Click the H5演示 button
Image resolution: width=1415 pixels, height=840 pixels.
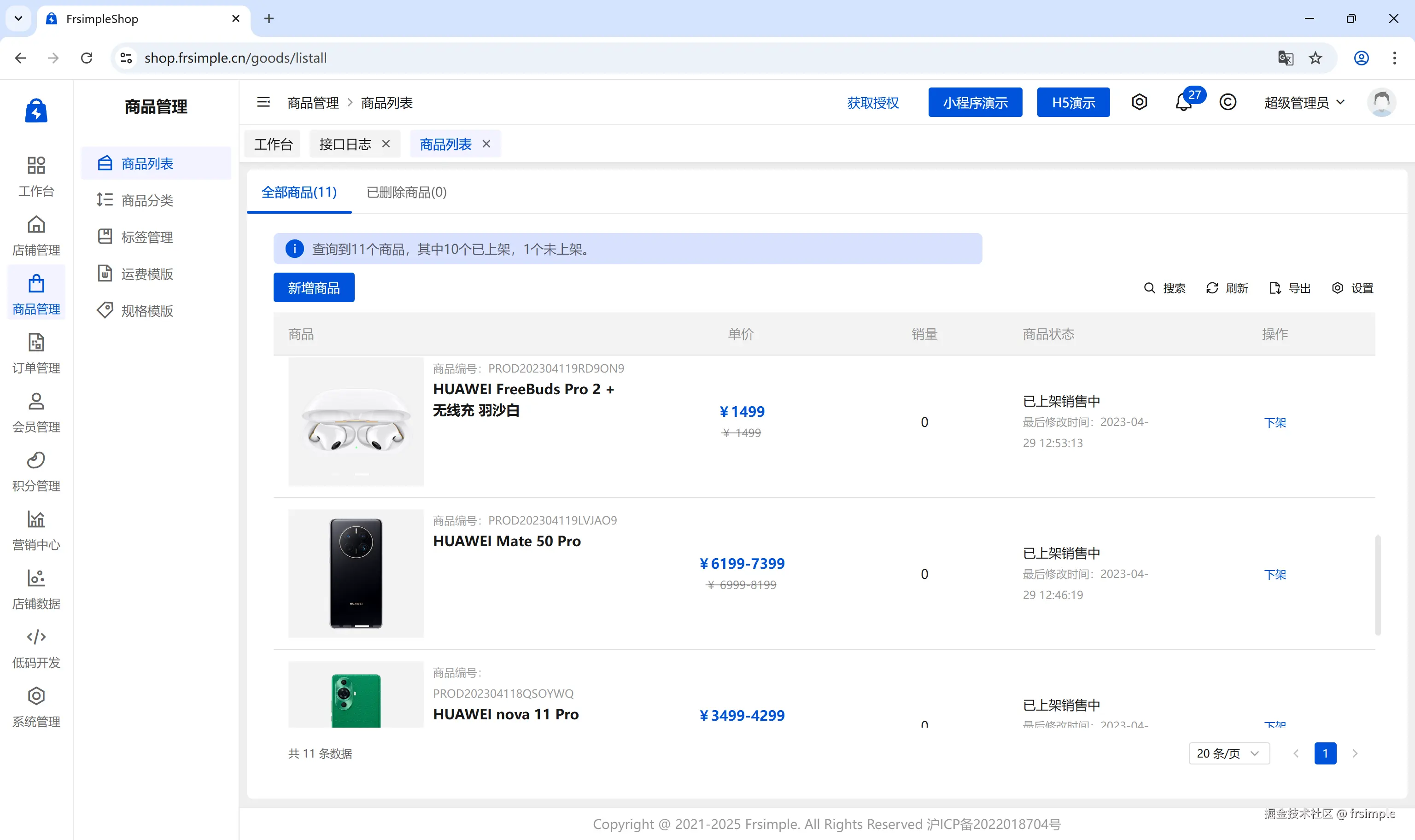coord(1073,102)
